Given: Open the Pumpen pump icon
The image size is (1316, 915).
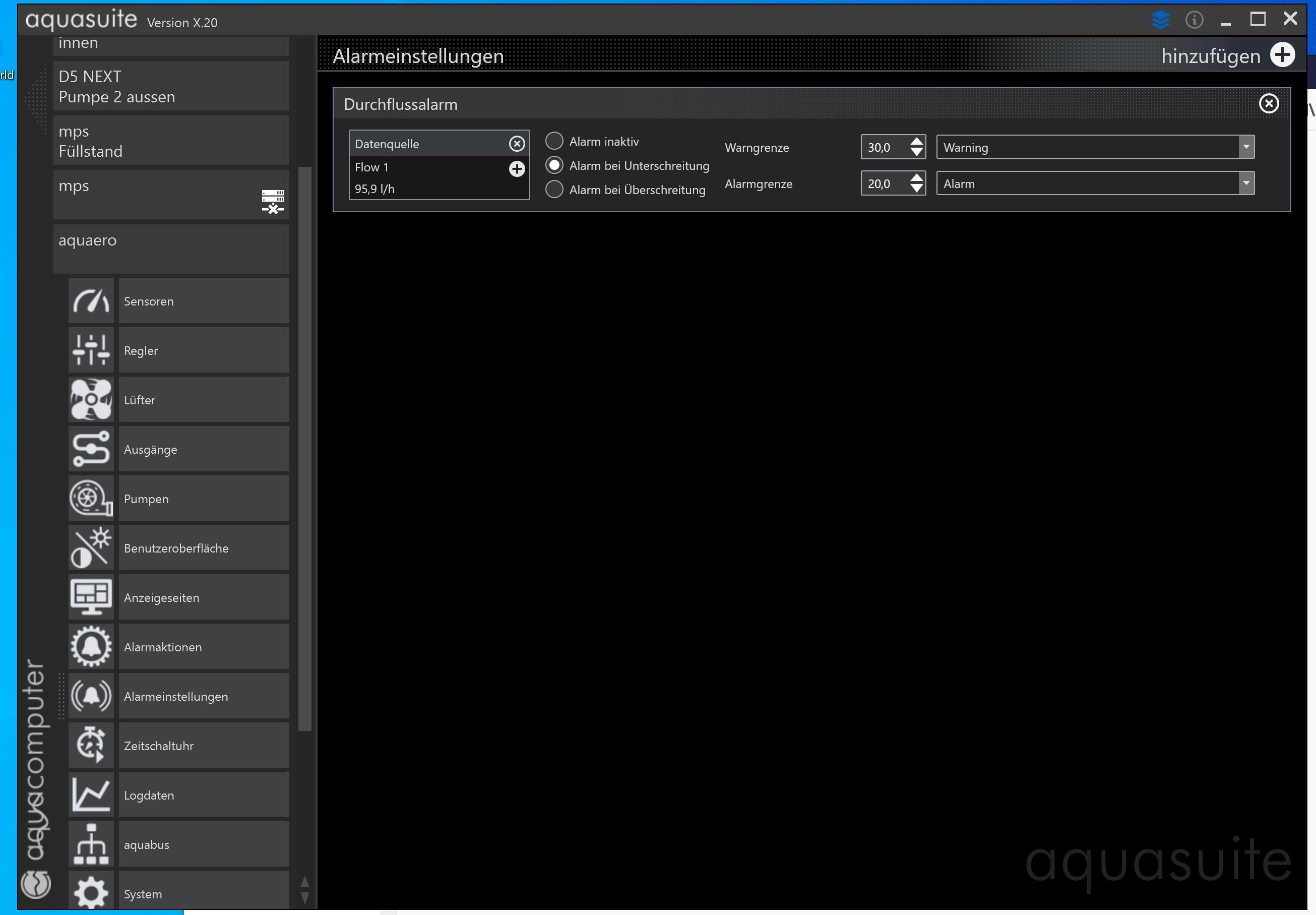Looking at the screenshot, I should click(x=91, y=498).
